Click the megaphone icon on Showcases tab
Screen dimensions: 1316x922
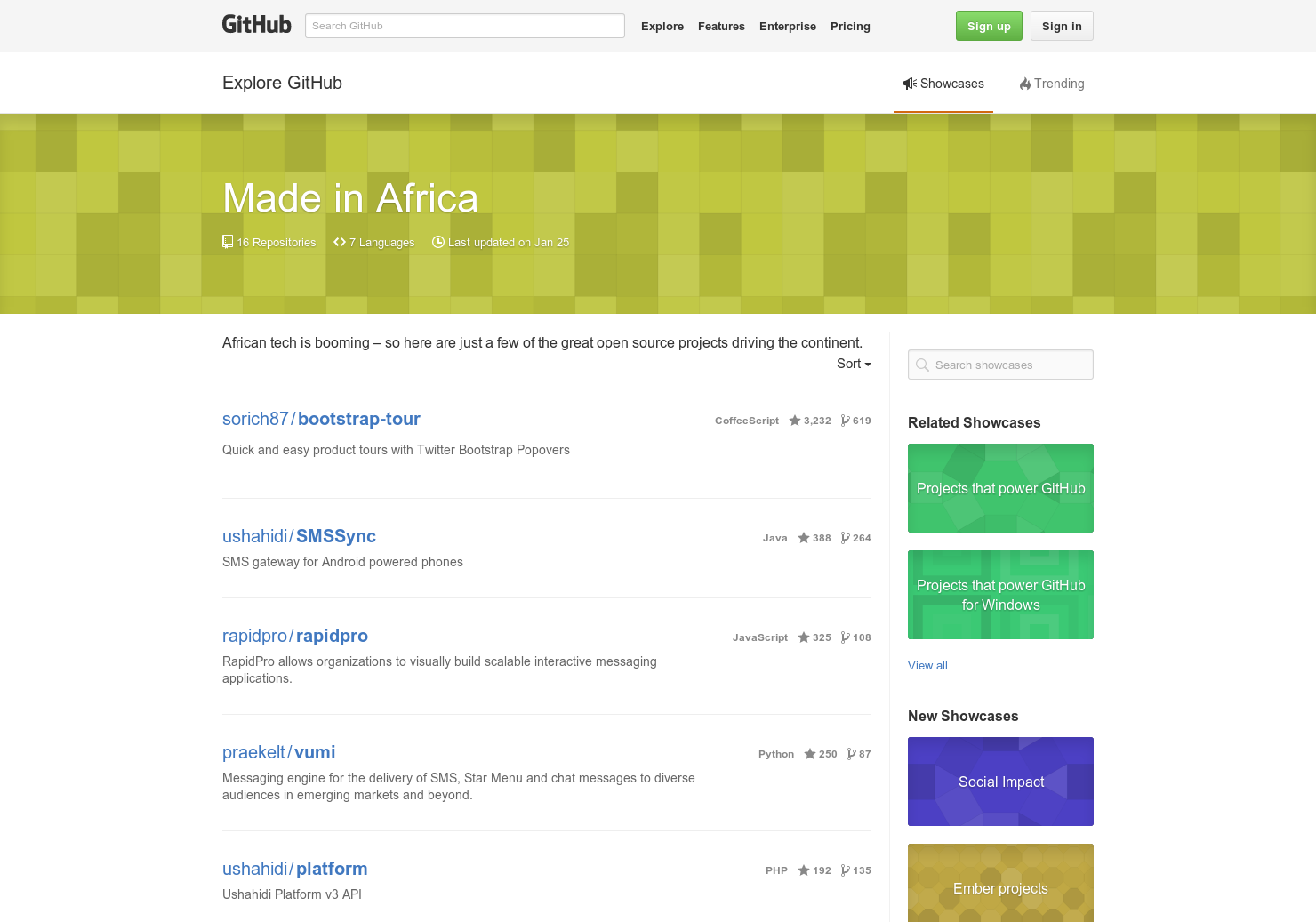(x=910, y=84)
